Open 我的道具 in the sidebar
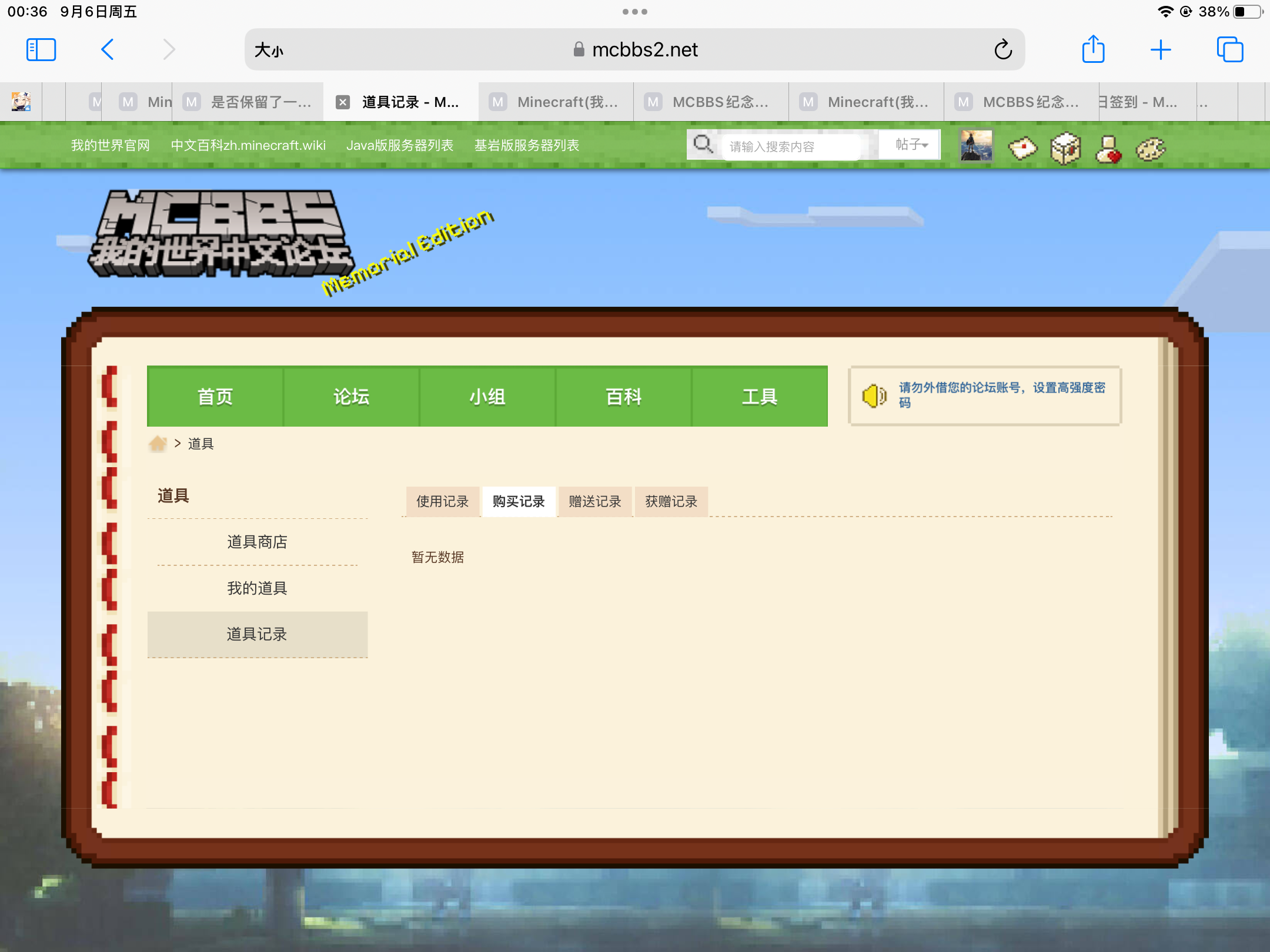1270x952 pixels. [257, 588]
